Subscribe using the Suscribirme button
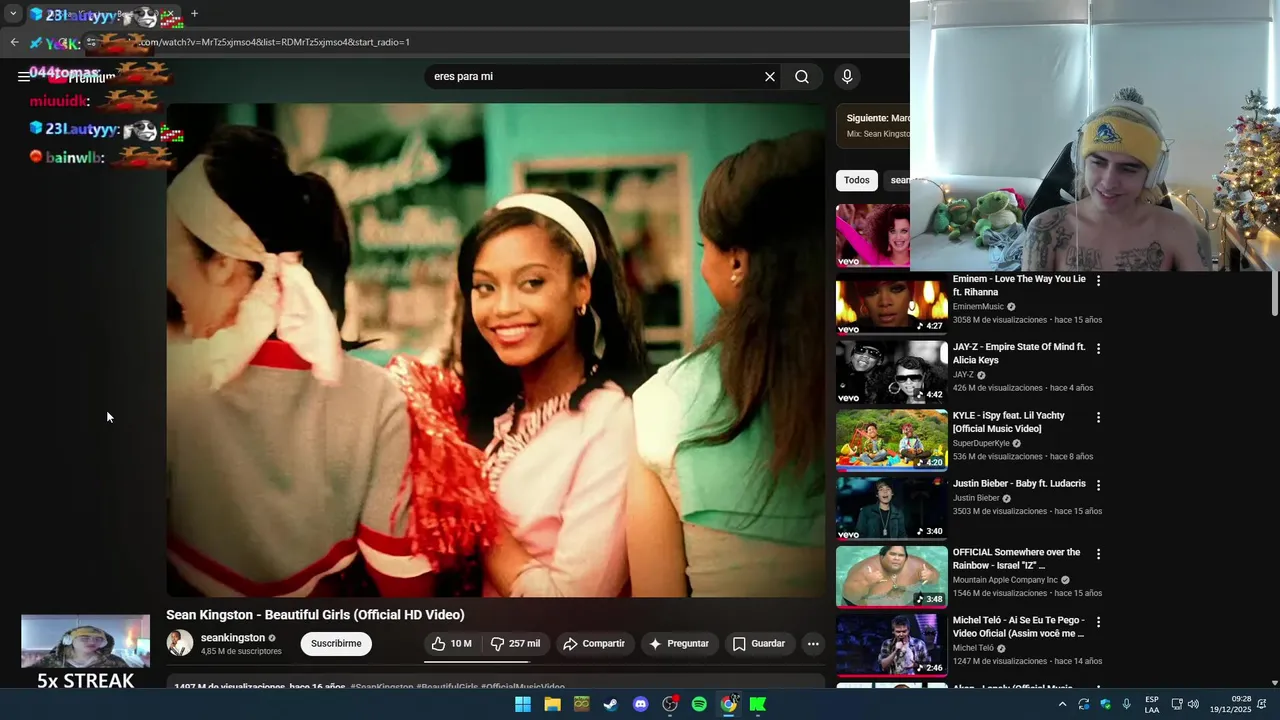This screenshot has height=720, width=1280. click(x=336, y=644)
